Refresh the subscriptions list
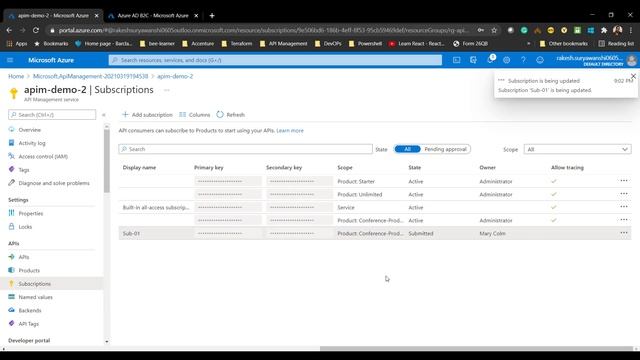The width and height of the screenshot is (640, 360). [x=231, y=115]
